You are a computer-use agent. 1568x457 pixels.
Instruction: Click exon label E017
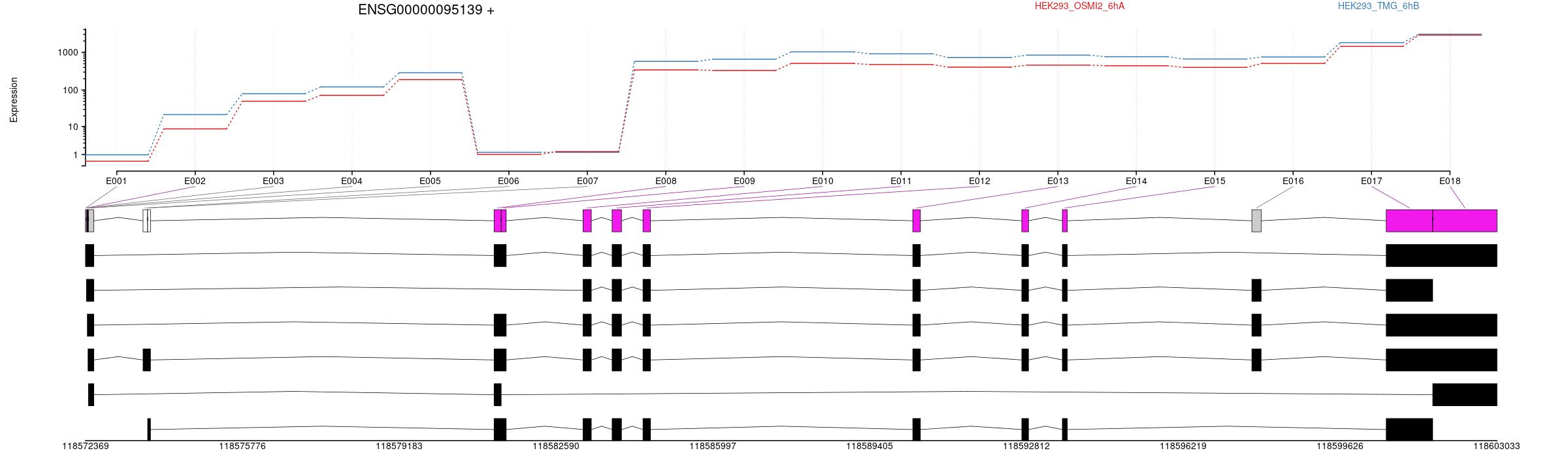(x=1371, y=181)
